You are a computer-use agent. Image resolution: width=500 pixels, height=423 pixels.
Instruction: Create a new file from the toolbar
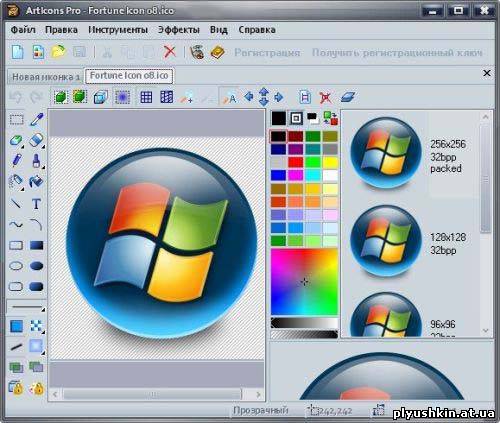[17, 52]
